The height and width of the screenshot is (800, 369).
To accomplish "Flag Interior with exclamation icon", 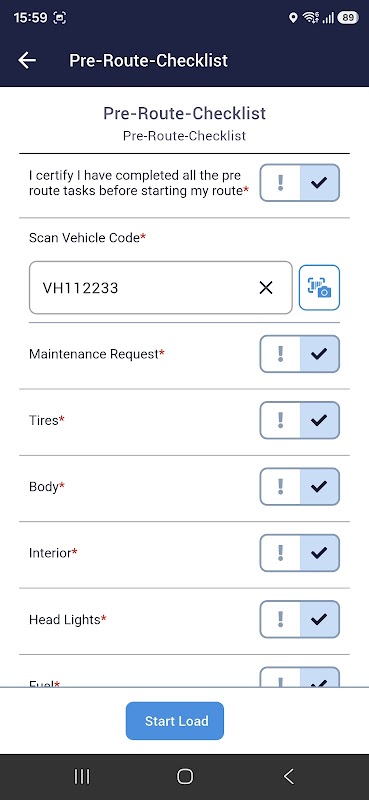I will click(x=280, y=553).
